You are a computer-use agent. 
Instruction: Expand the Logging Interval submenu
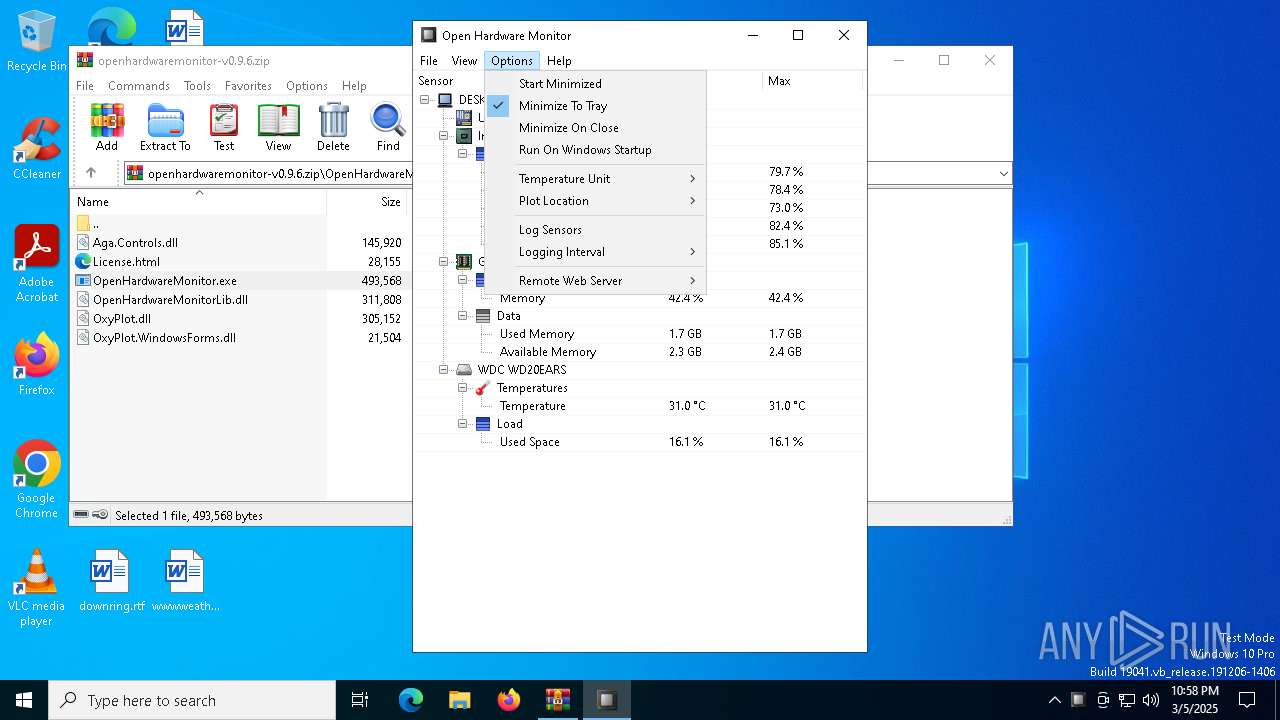(x=595, y=252)
